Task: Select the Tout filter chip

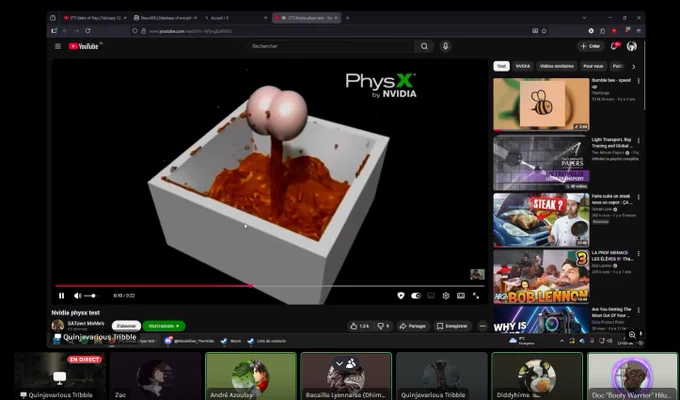Action: click(x=501, y=66)
